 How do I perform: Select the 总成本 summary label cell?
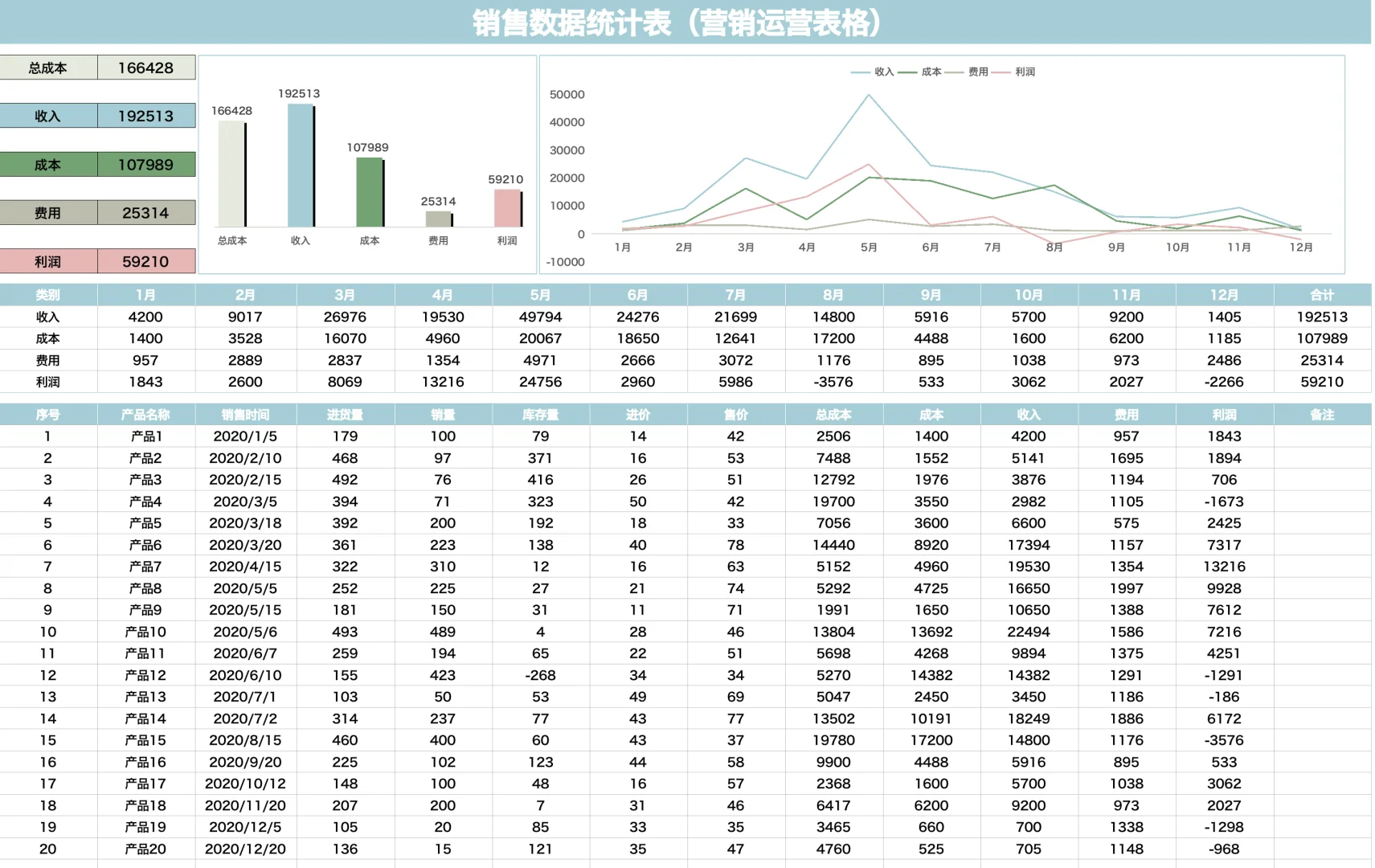[x=48, y=68]
